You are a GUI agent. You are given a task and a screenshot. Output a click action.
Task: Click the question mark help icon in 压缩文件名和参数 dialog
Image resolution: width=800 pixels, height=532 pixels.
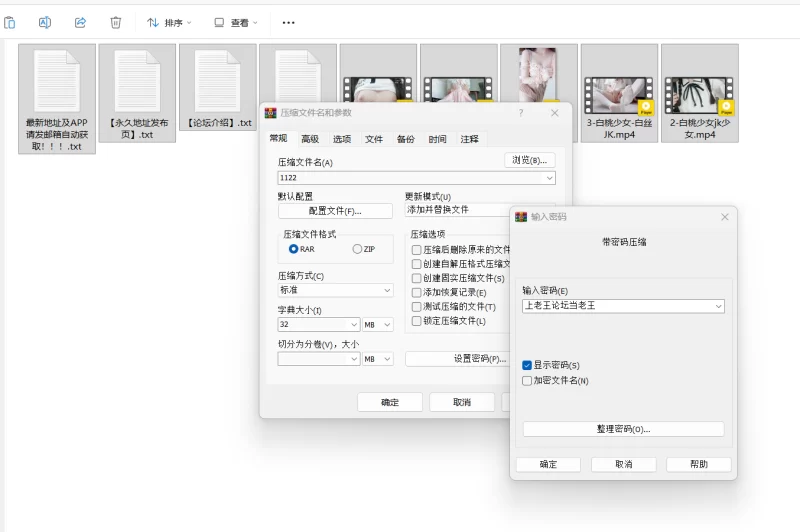(x=520, y=113)
